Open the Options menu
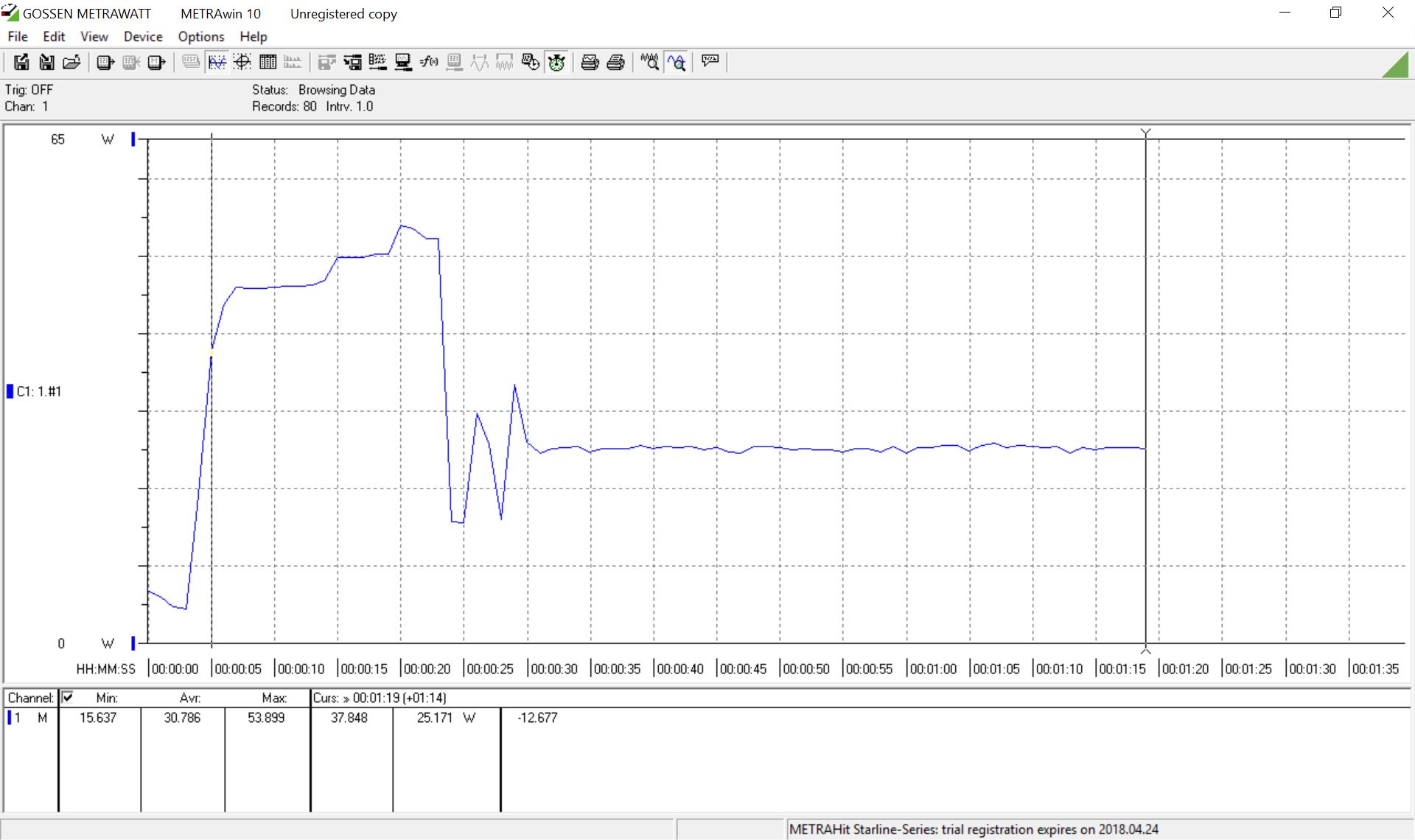 click(x=200, y=36)
